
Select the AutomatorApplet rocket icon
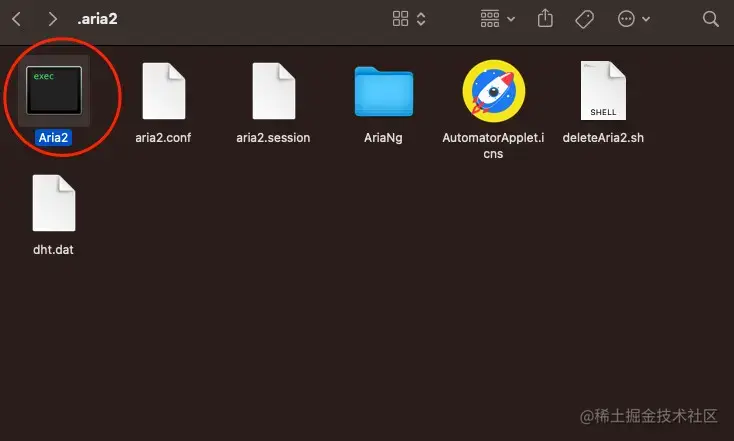493,91
